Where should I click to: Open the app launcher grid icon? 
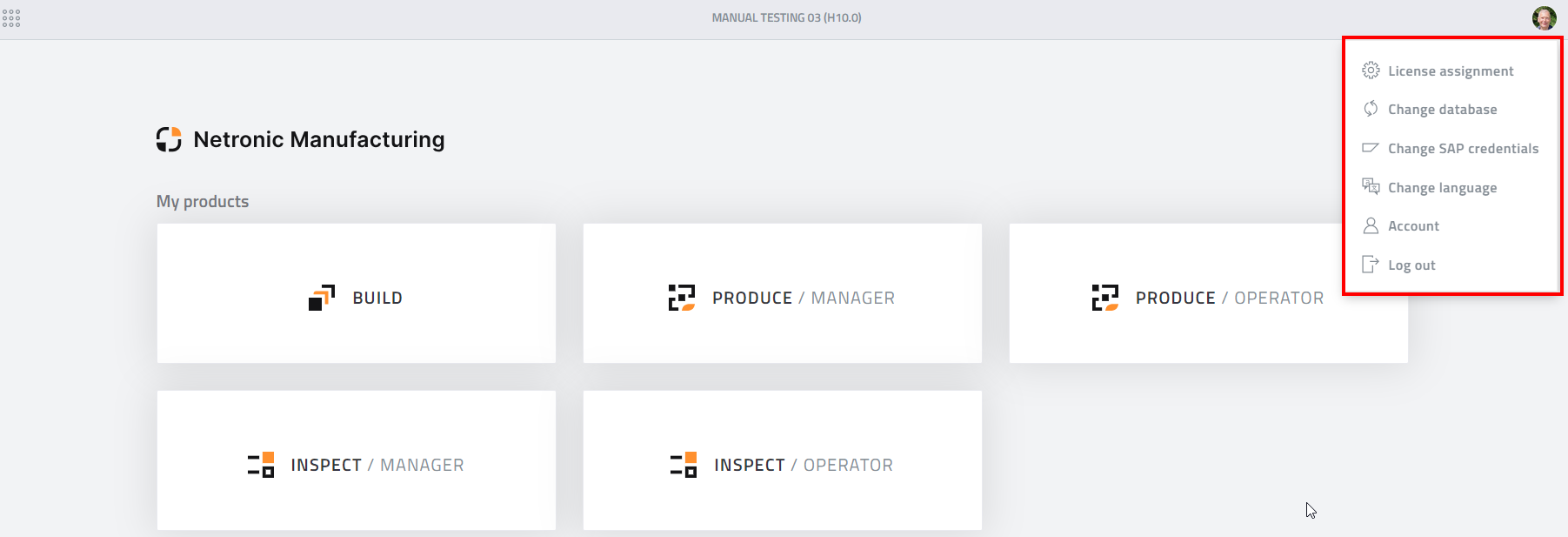tap(11, 18)
